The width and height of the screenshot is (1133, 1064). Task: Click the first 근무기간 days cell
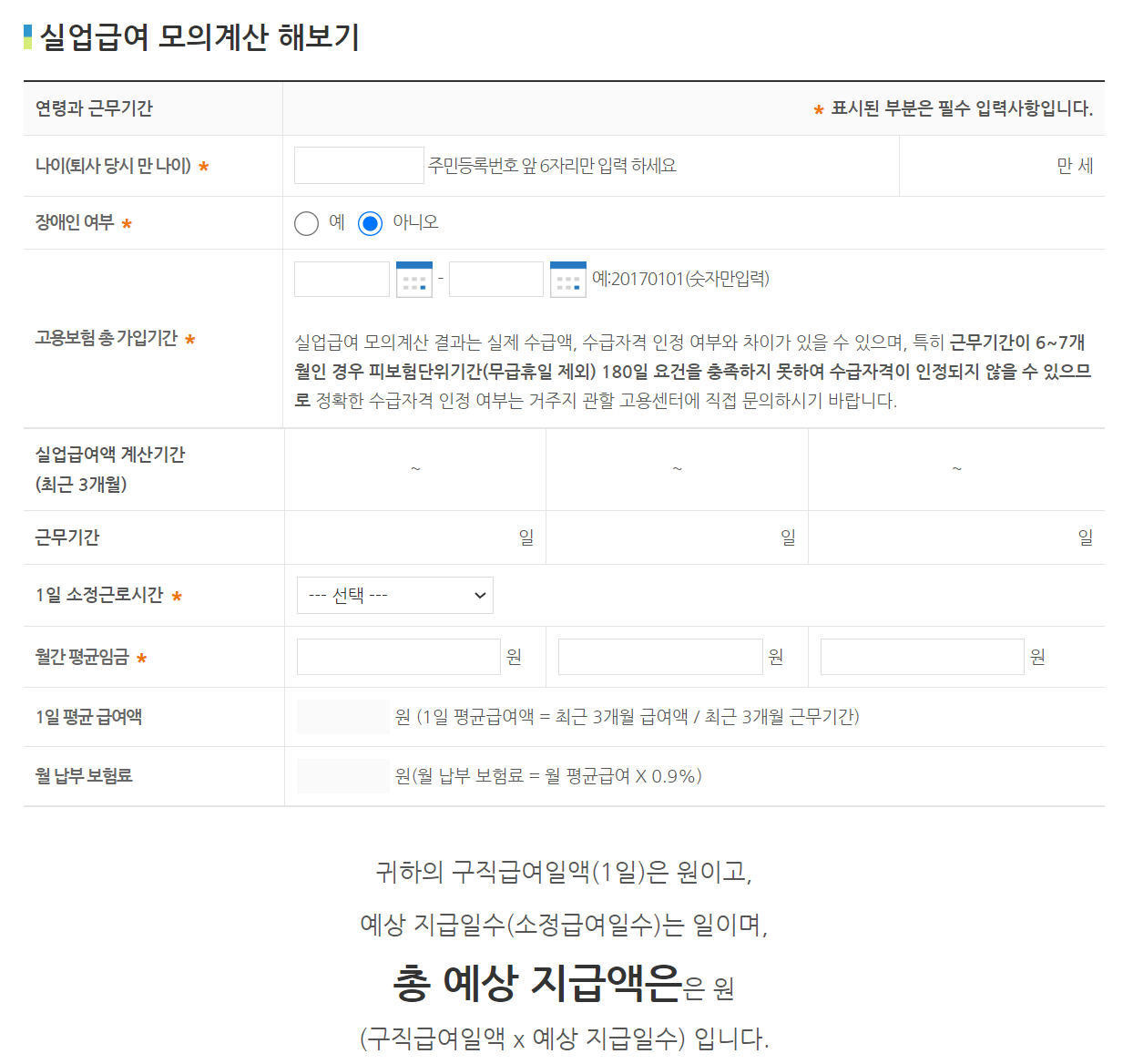coord(415,537)
